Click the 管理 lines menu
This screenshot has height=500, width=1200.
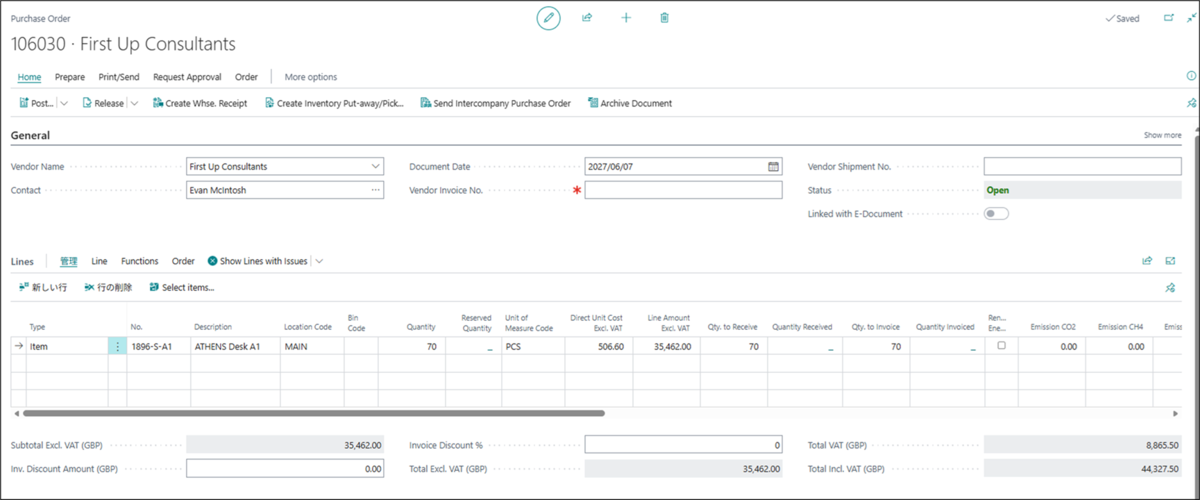(68, 261)
